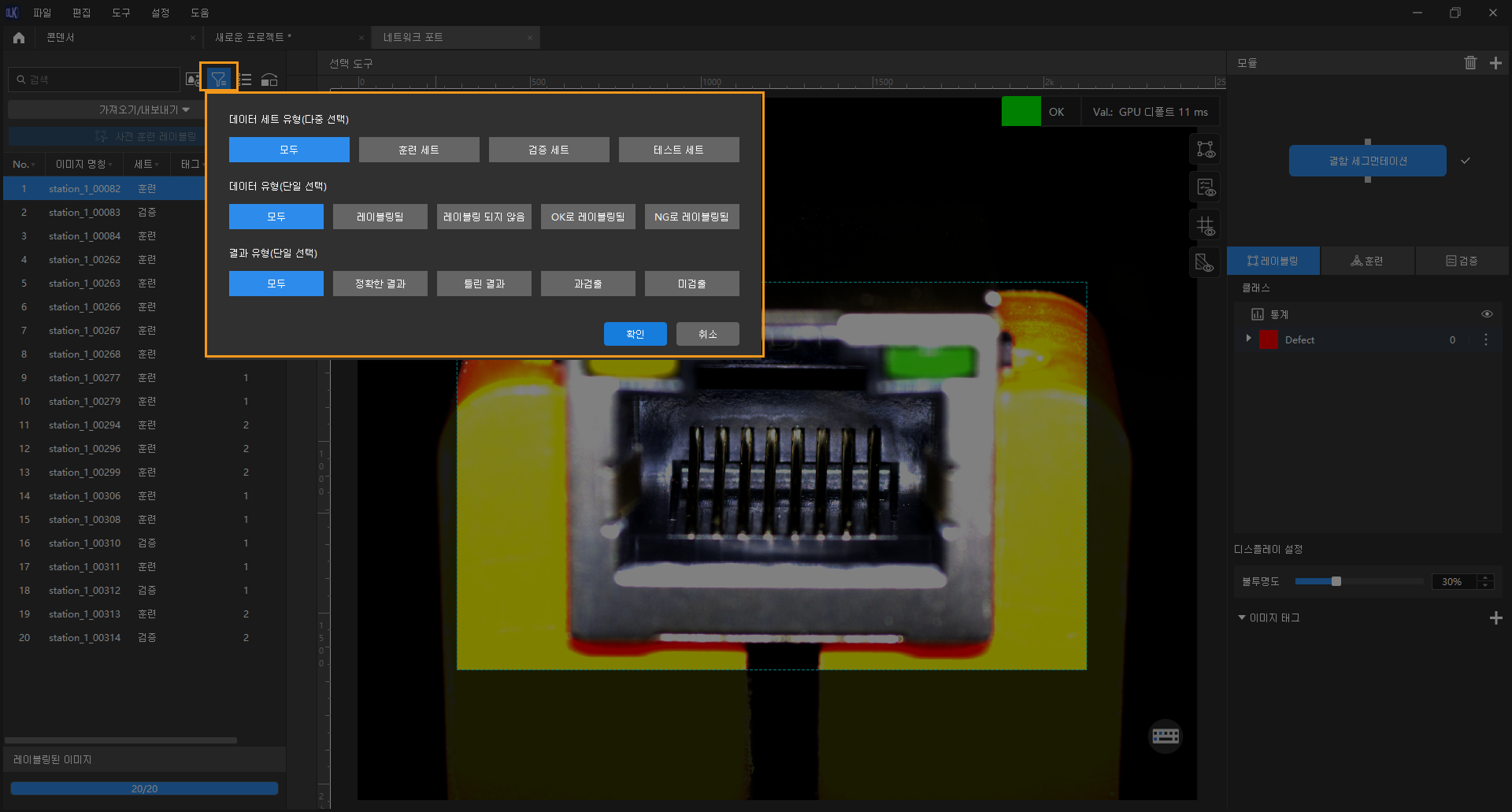
Task: Click the image list horizontal scrollbar
Action: (120, 740)
